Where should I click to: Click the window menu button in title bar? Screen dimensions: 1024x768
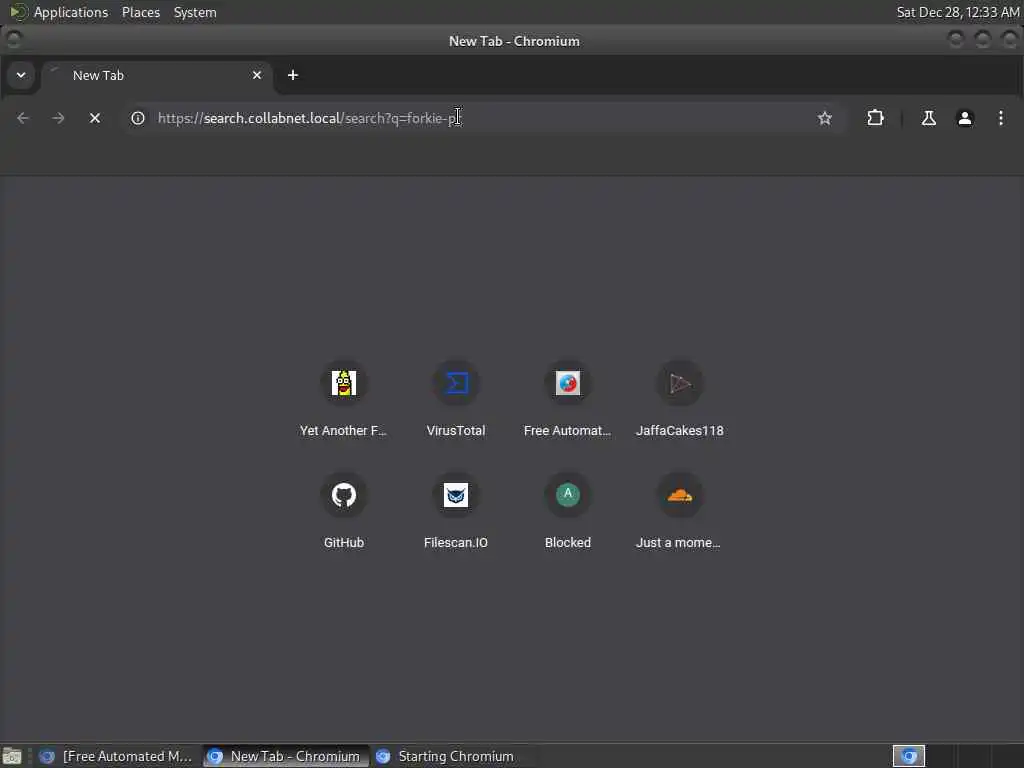(x=13, y=40)
